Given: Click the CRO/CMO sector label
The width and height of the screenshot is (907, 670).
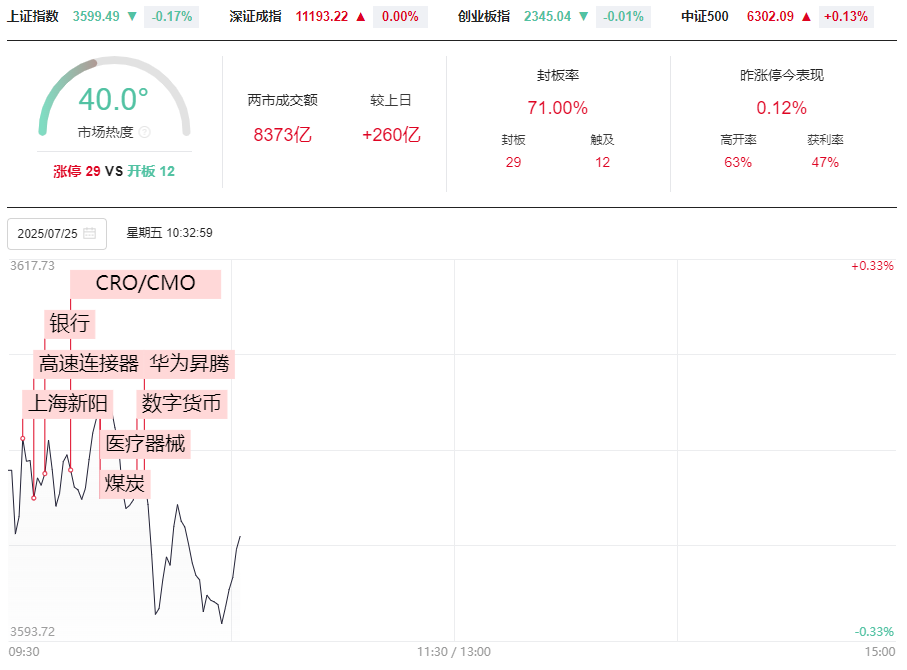Looking at the screenshot, I should coord(145,284).
